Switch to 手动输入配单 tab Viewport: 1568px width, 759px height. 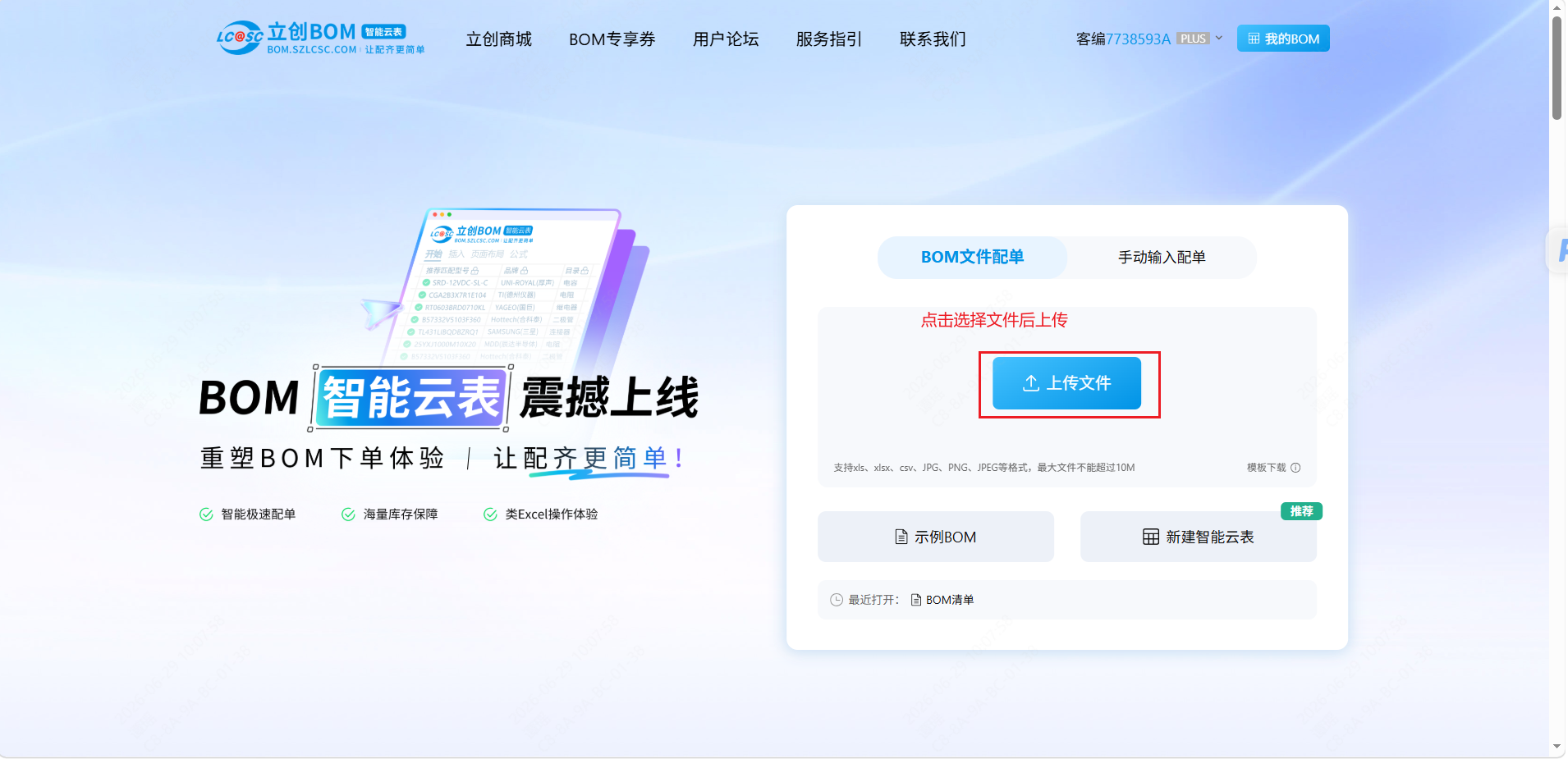(1162, 257)
